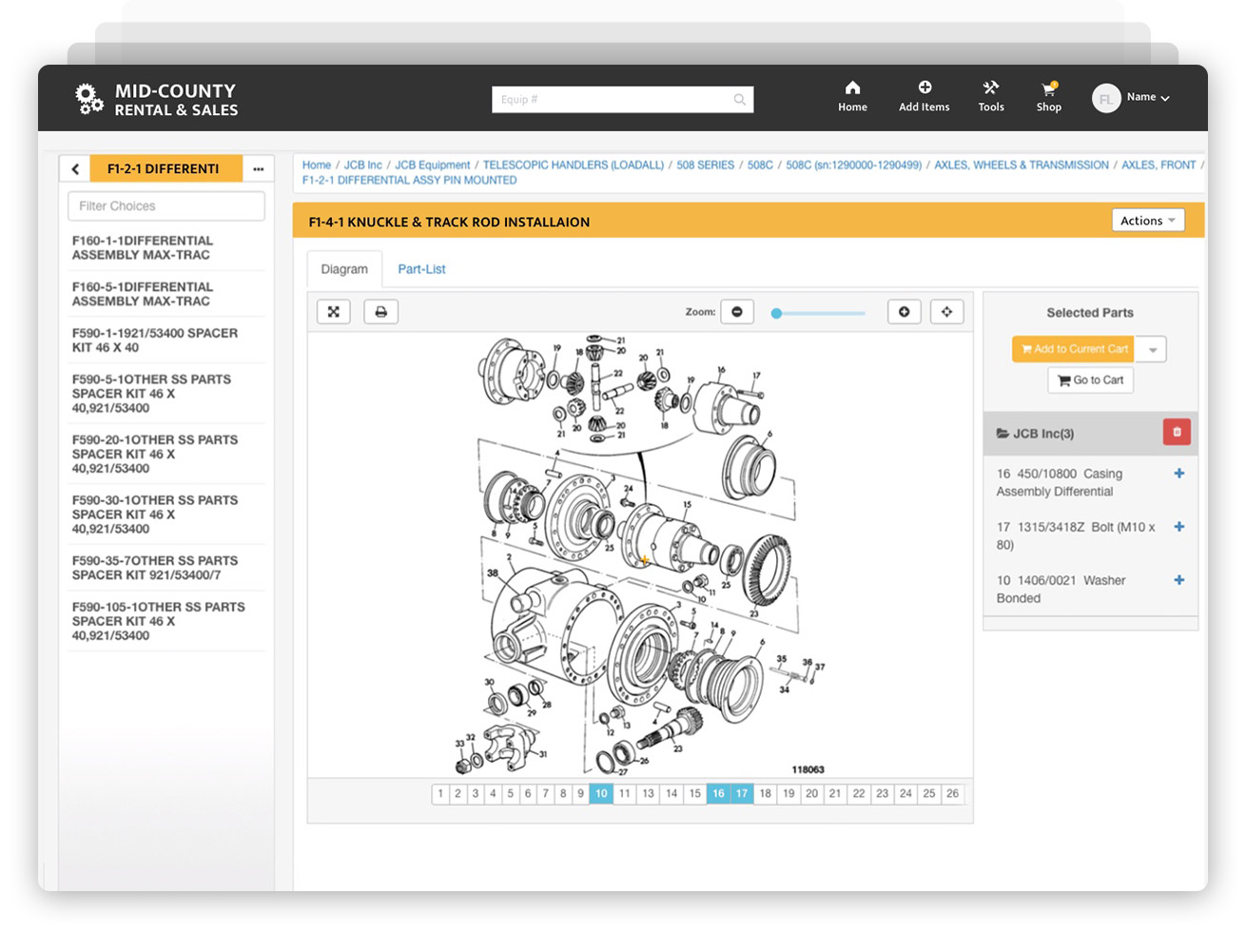Delete the JCB Inc(3) group with trash icon
The height and width of the screenshot is (952, 1246).
tap(1177, 432)
